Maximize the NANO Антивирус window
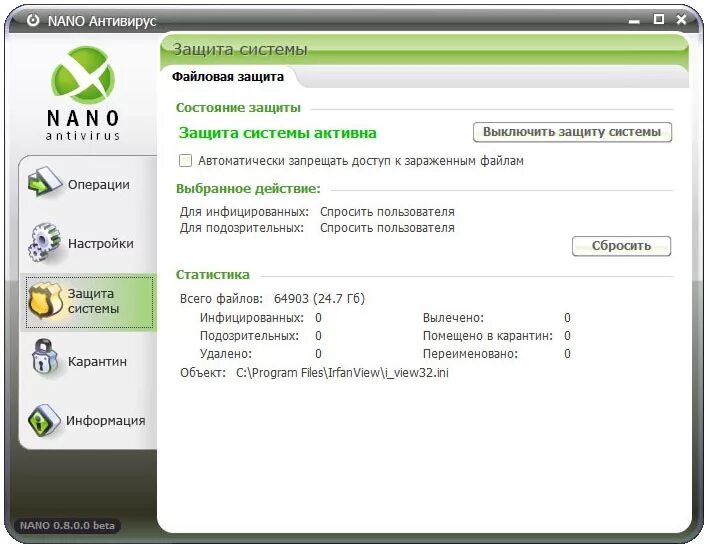Viewport: 710px width, 550px height. [659, 19]
